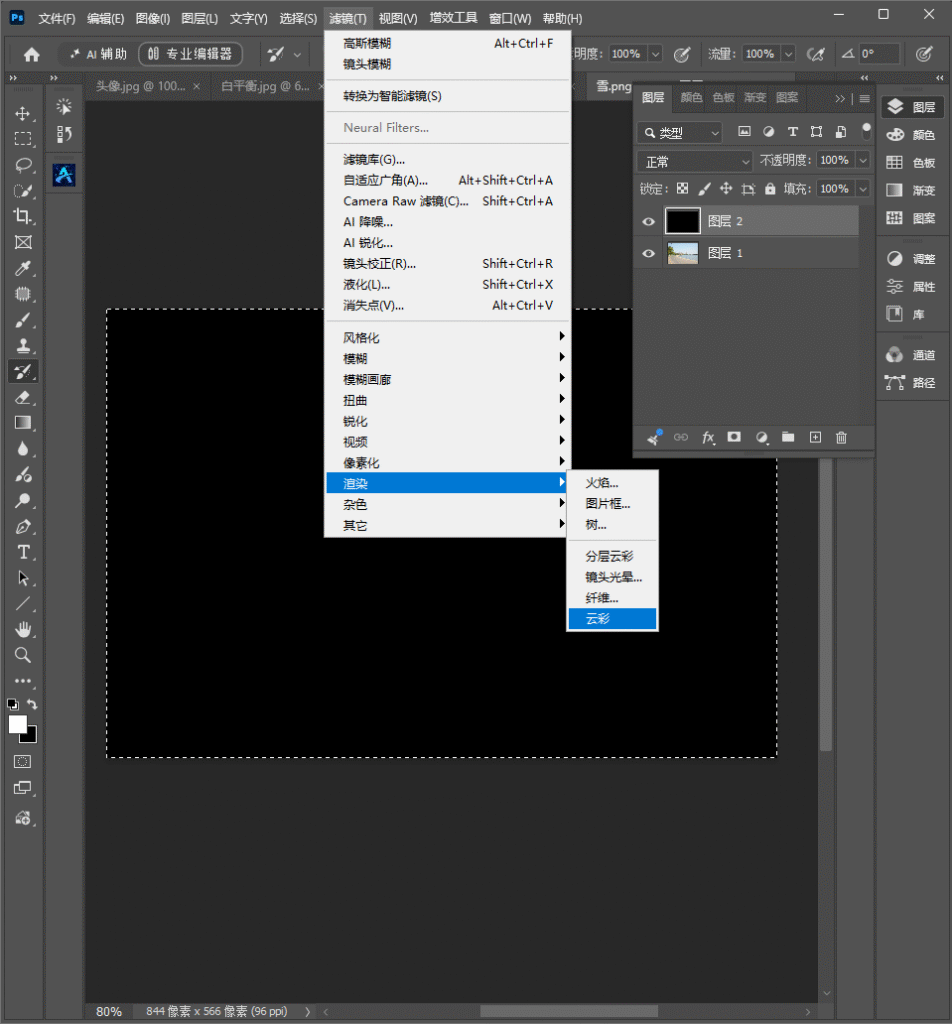Create a new layer via plus icon
Viewport: 952px width, 1024px height.
815,438
